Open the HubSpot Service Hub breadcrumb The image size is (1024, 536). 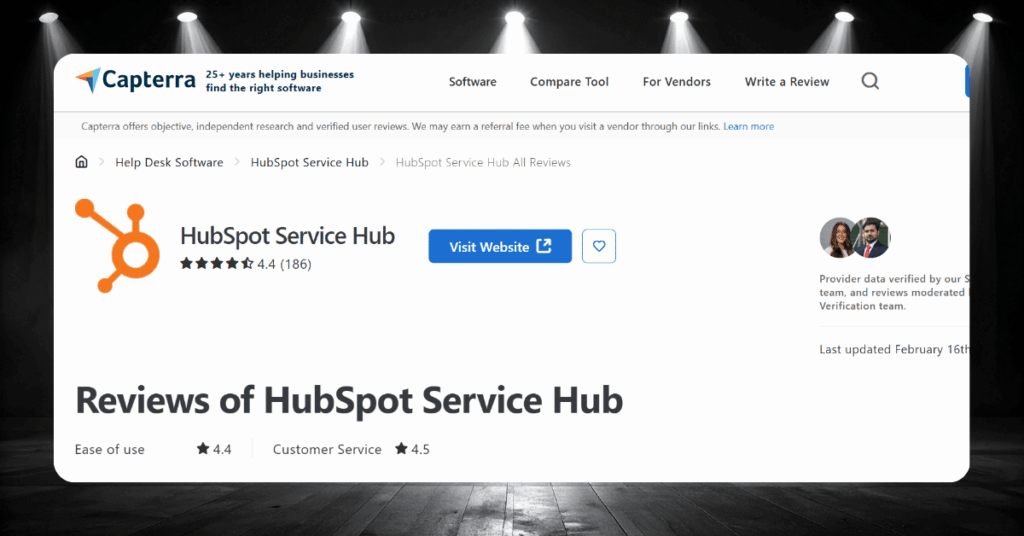coord(310,163)
